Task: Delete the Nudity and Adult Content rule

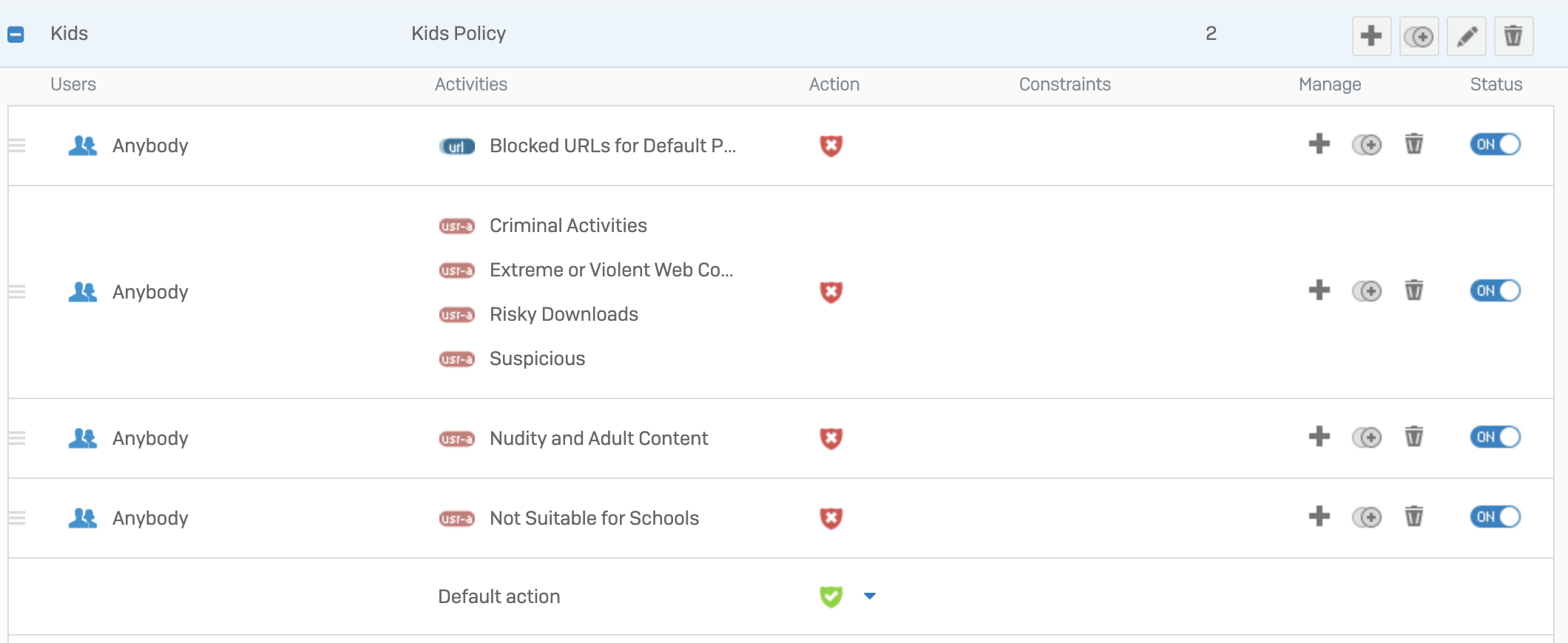Action: coord(1413,437)
